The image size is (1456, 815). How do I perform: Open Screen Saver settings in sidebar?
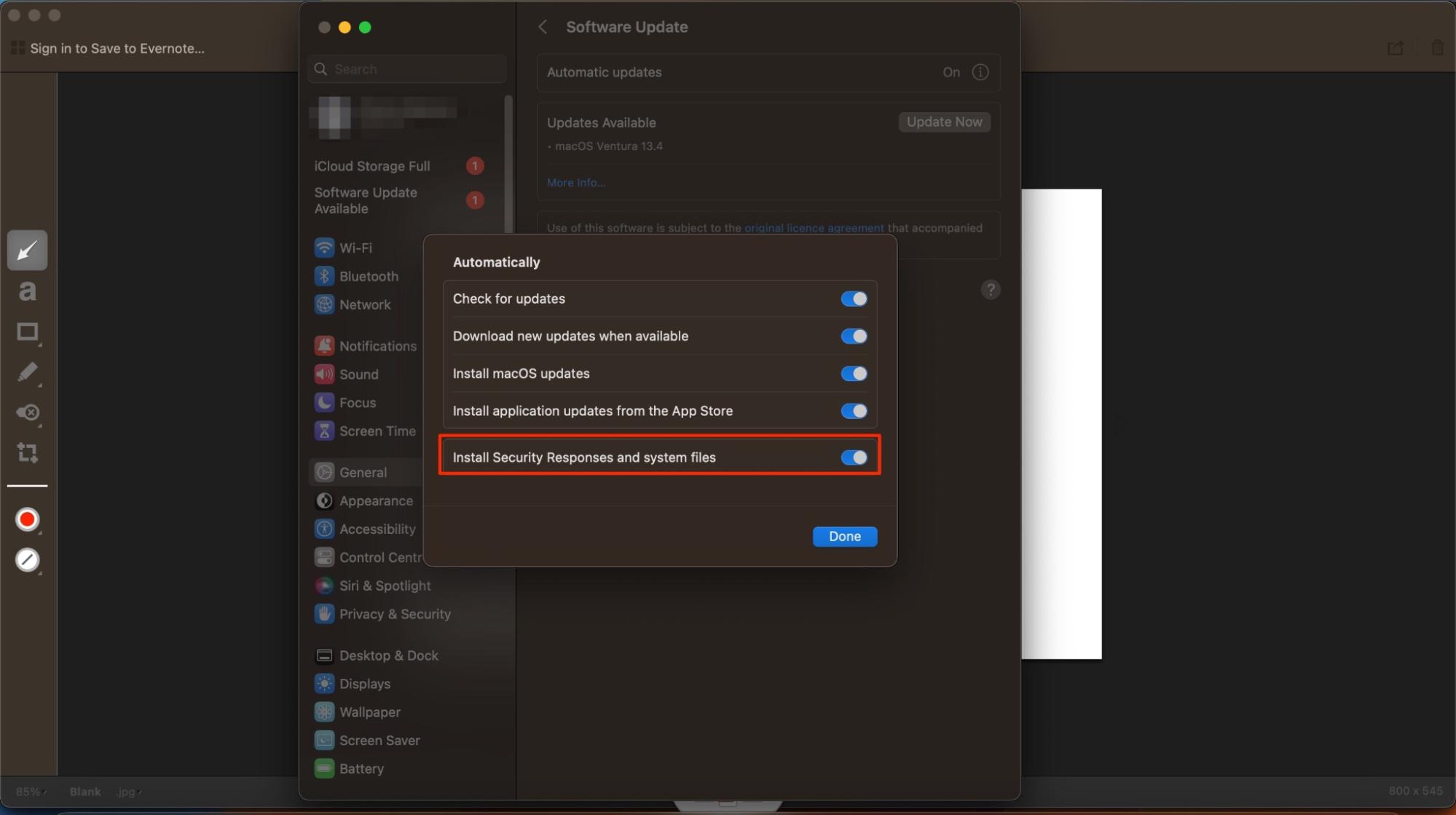coord(367,741)
